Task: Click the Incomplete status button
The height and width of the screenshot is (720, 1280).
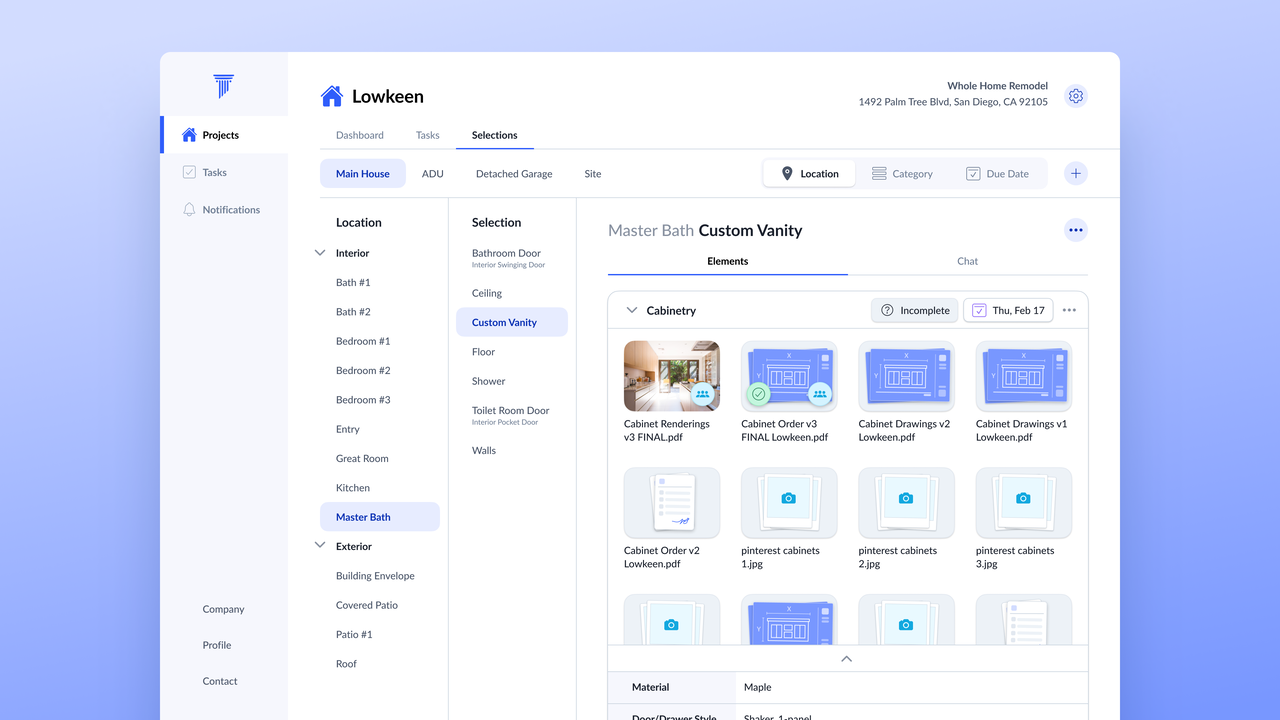Action: coord(914,311)
